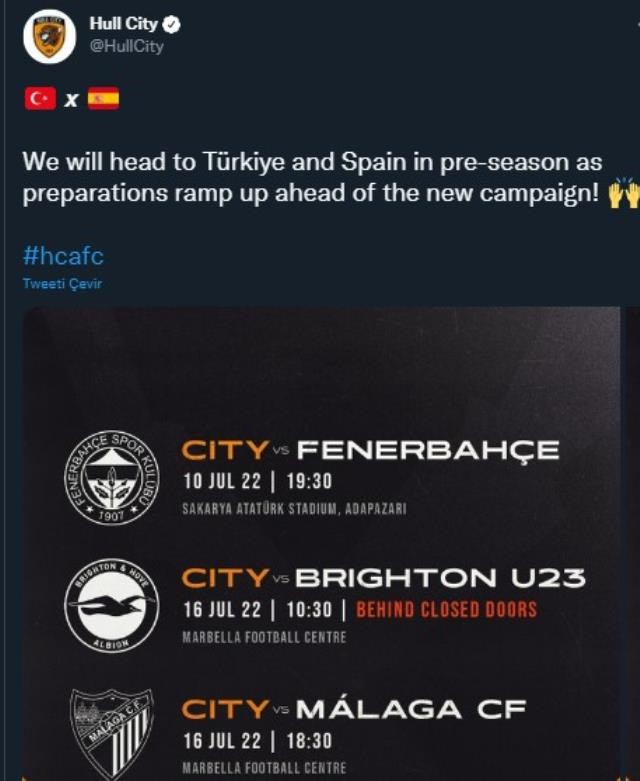Click the 10 Jul 22 19:30 date line
Image resolution: width=640 pixels, height=781 pixels.
257,482
